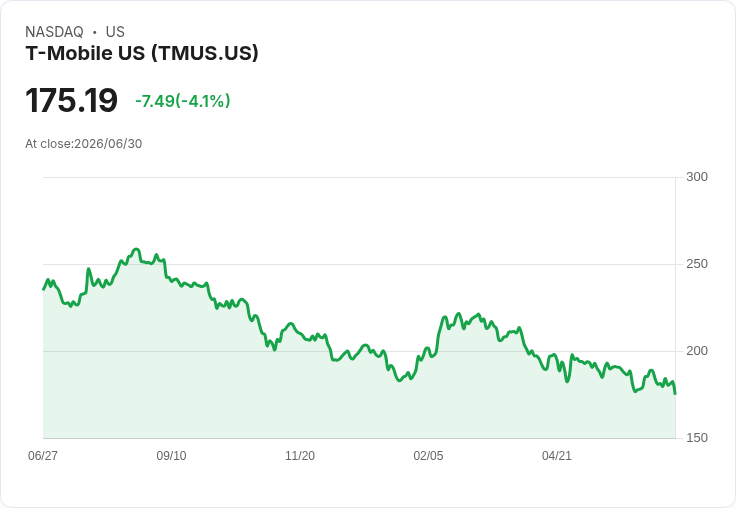The image size is (736, 508).
Task: Click the price line's starting point
Action: [44, 289]
